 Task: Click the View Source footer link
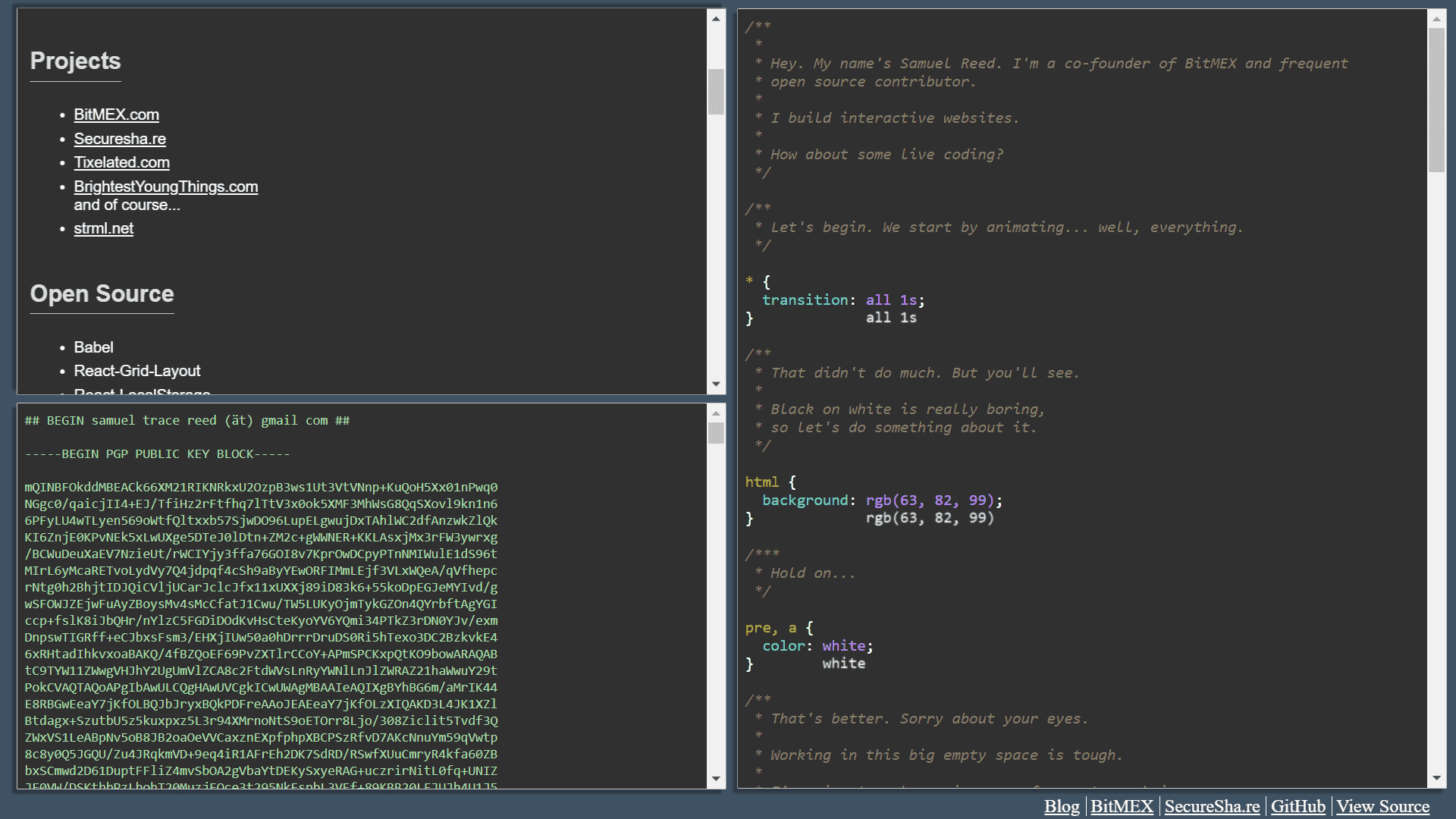click(1382, 806)
